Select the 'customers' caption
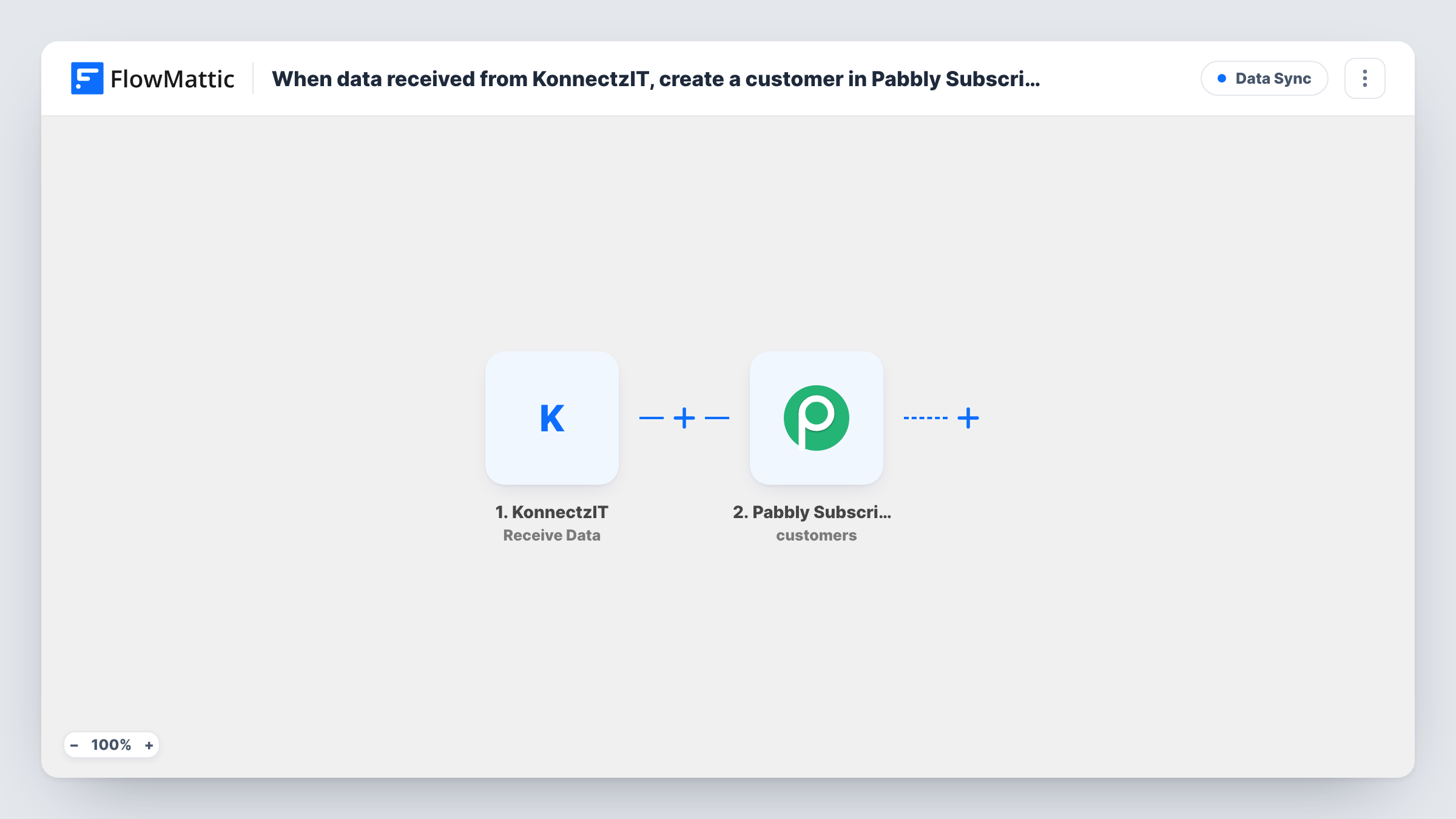Image resolution: width=1456 pixels, height=819 pixels. (817, 535)
